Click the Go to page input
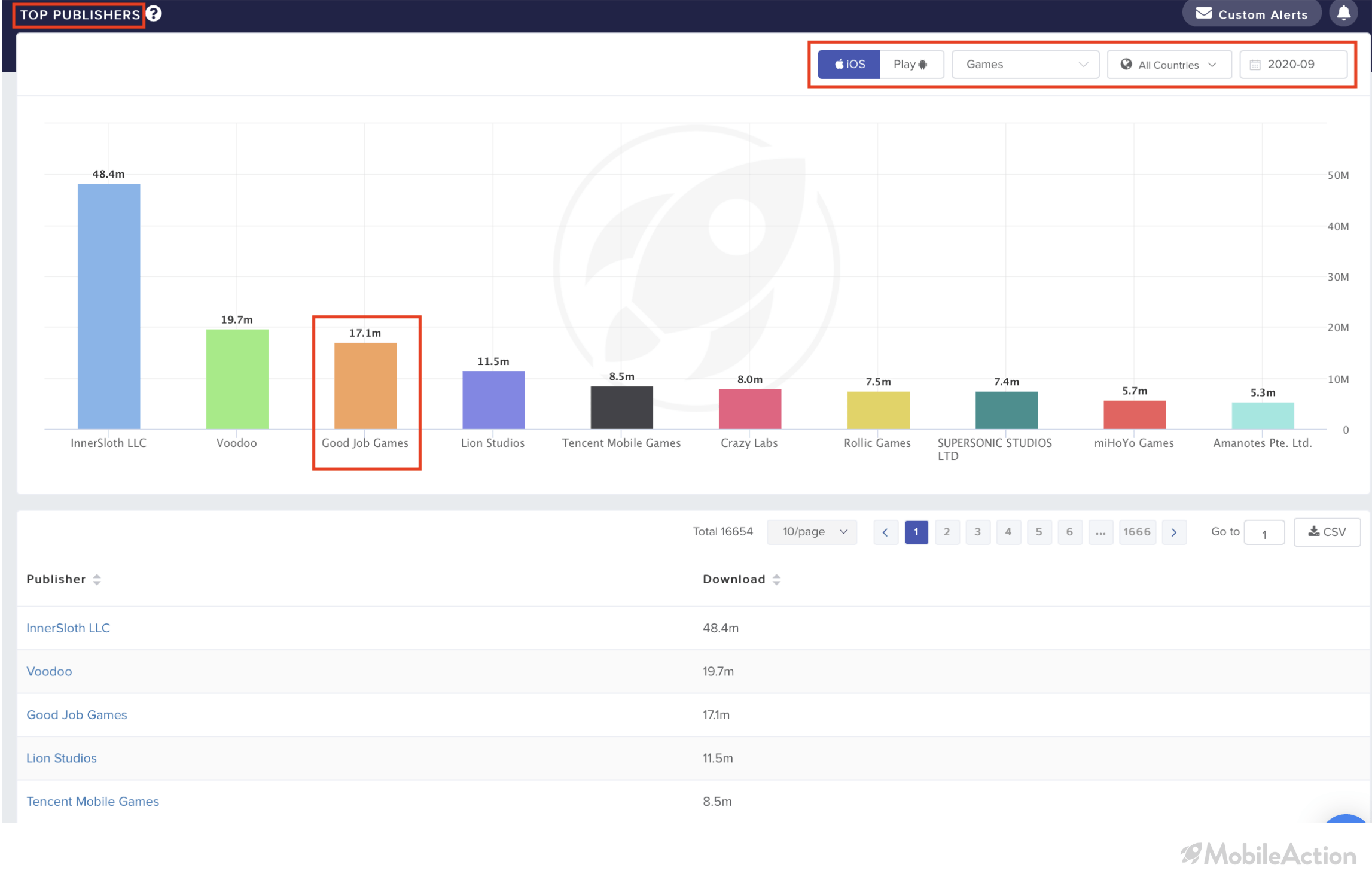Viewport: 1372px width, 895px height. tap(1263, 532)
